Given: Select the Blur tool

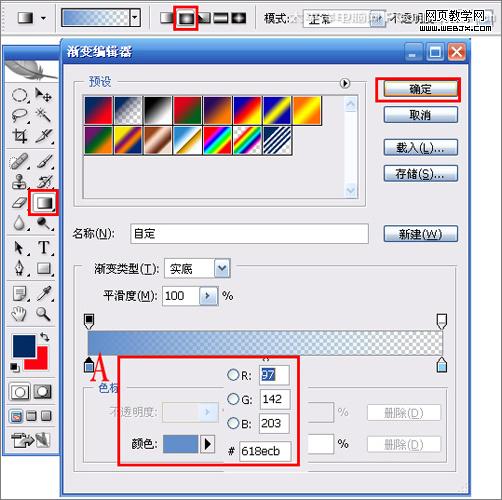Looking at the screenshot, I should pos(19,223).
